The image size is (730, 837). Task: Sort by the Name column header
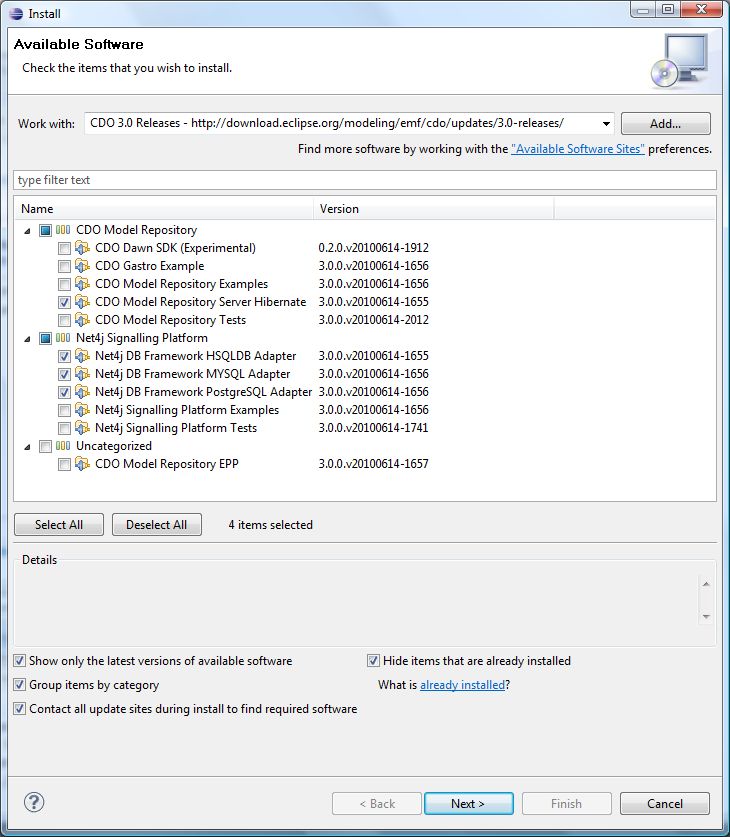(164, 209)
